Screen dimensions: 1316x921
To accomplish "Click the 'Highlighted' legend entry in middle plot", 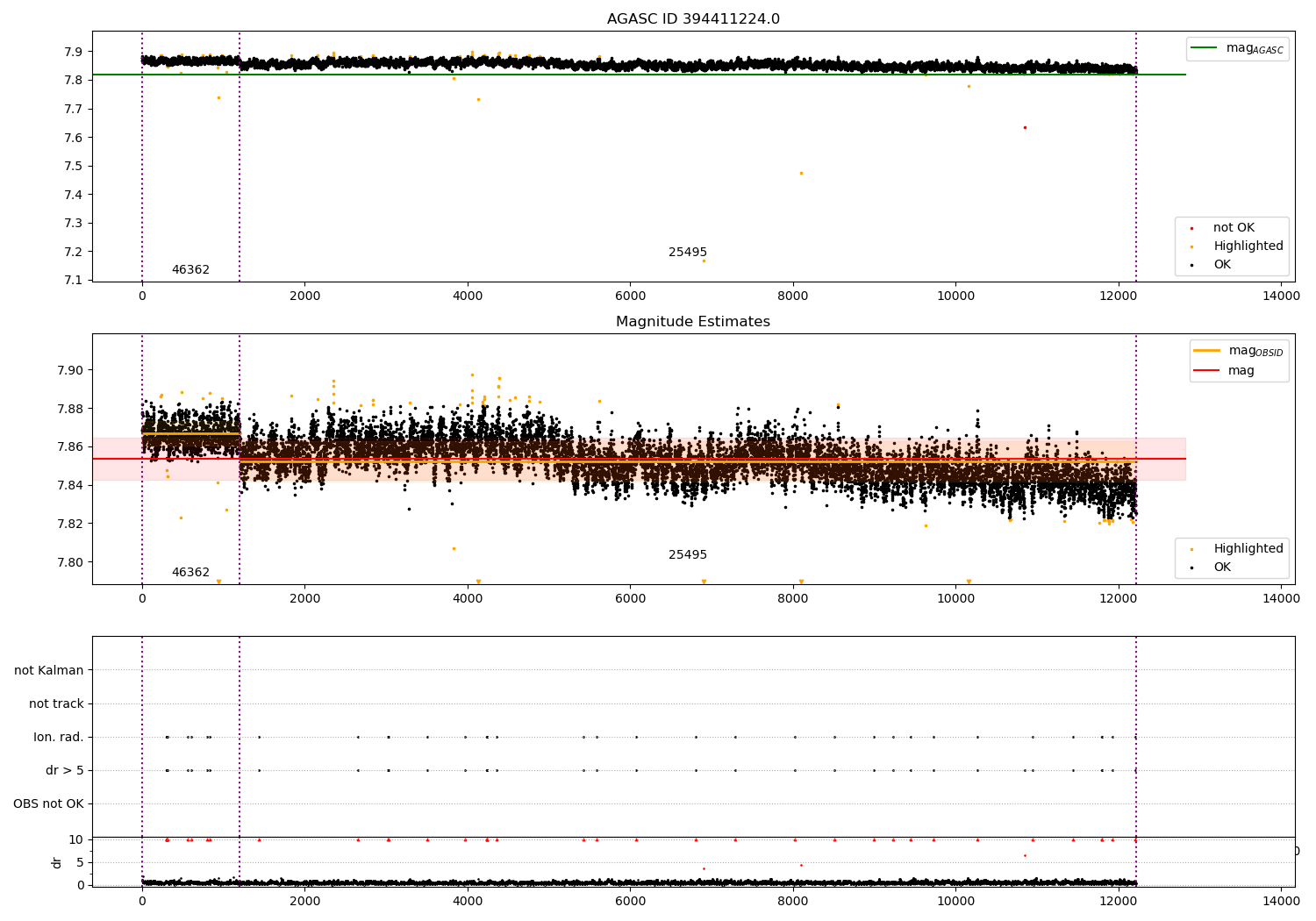I will 1248,549.
